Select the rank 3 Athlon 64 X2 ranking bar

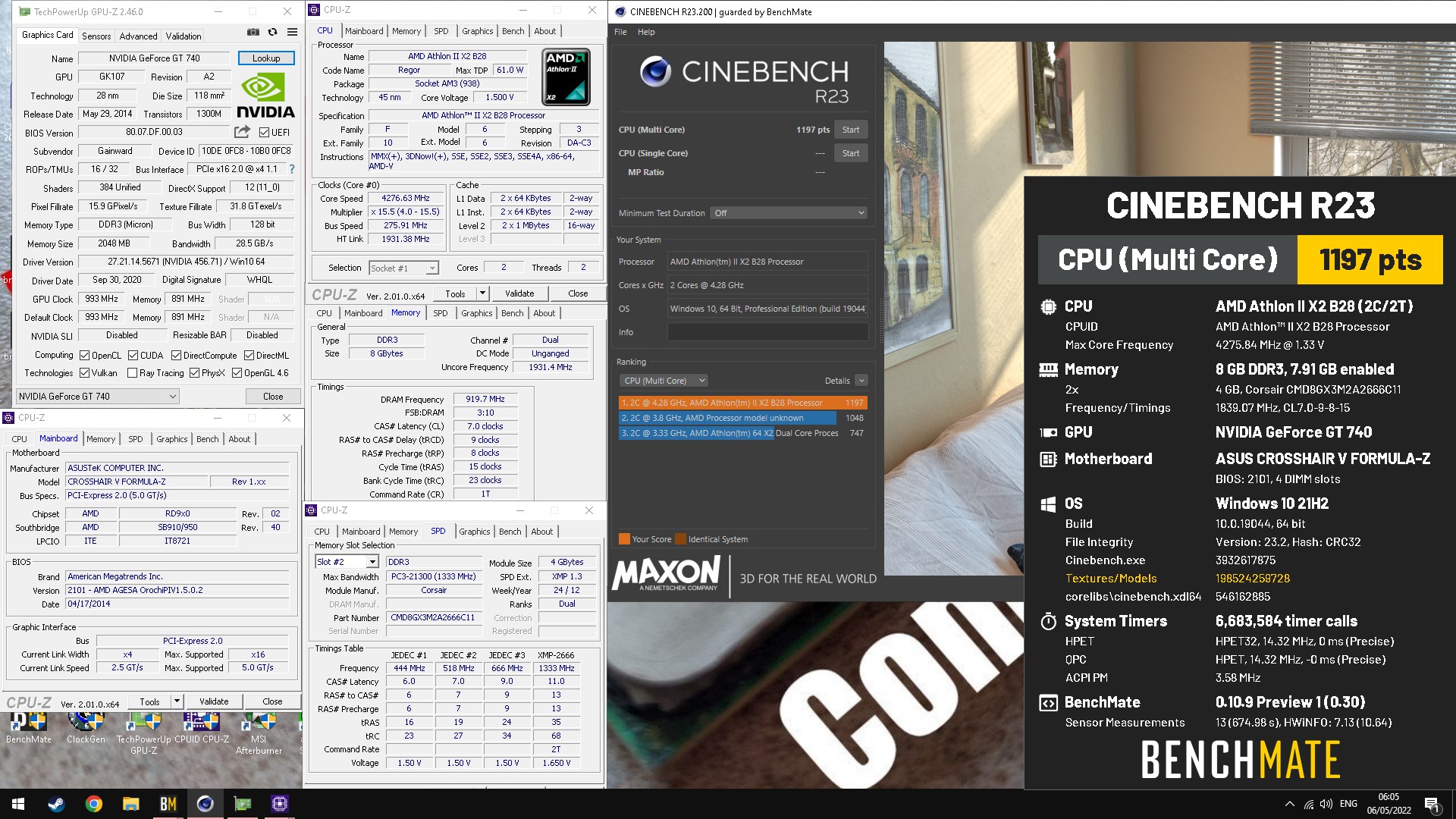coord(742,433)
